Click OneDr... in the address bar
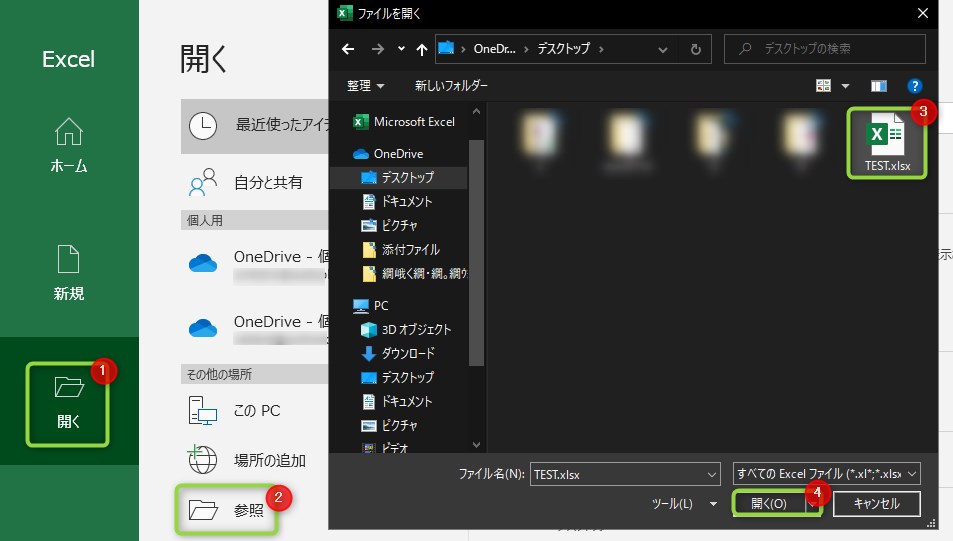The width and height of the screenshot is (953, 541). click(x=494, y=49)
